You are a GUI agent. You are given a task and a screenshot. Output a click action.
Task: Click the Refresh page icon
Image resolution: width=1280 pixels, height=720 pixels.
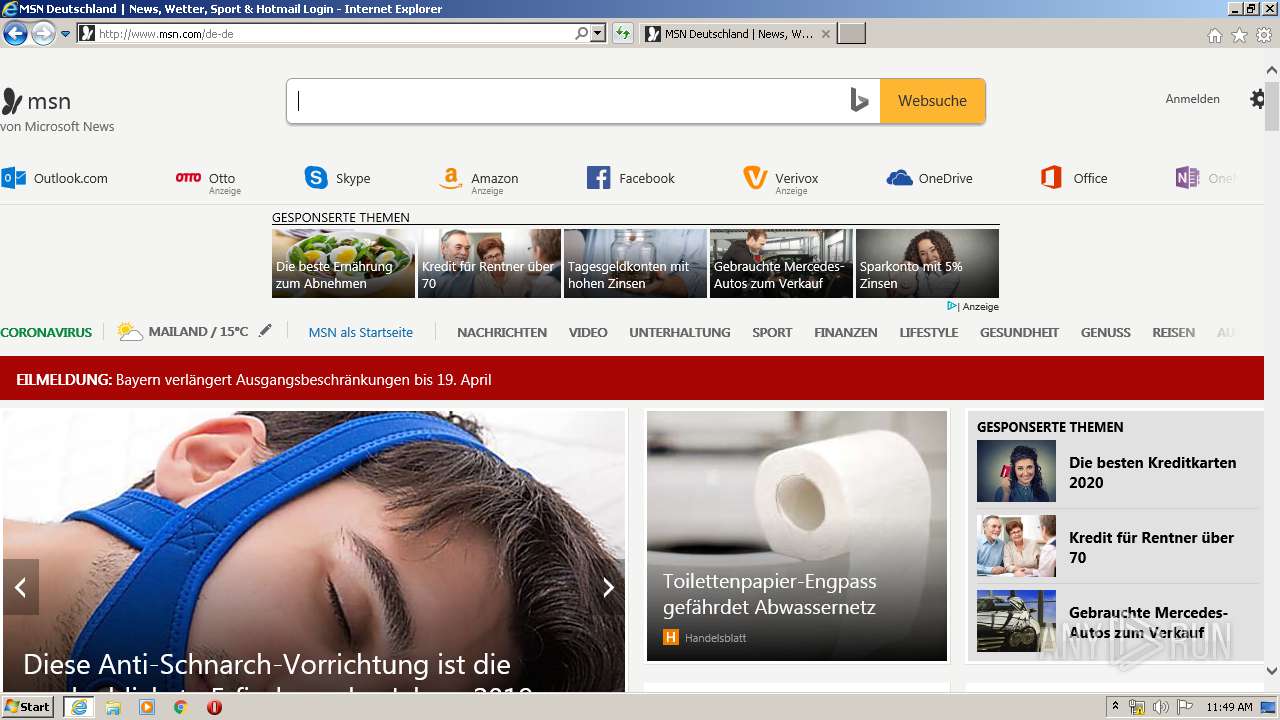[x=623, y=34]
